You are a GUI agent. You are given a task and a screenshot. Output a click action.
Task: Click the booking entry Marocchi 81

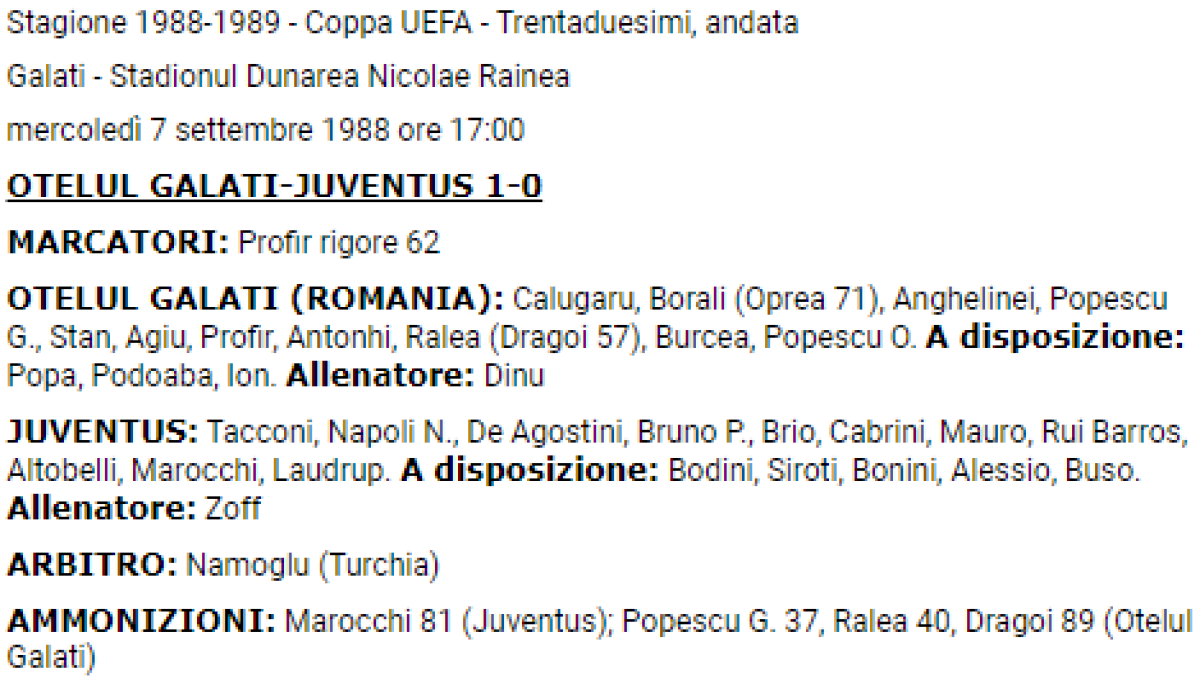click(x=368, y=620)
